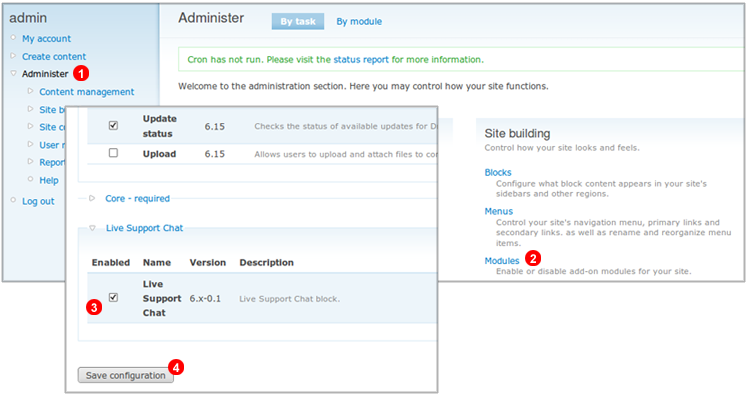Switch to the By task tab

pyautogui.click(x=298, y=22)
